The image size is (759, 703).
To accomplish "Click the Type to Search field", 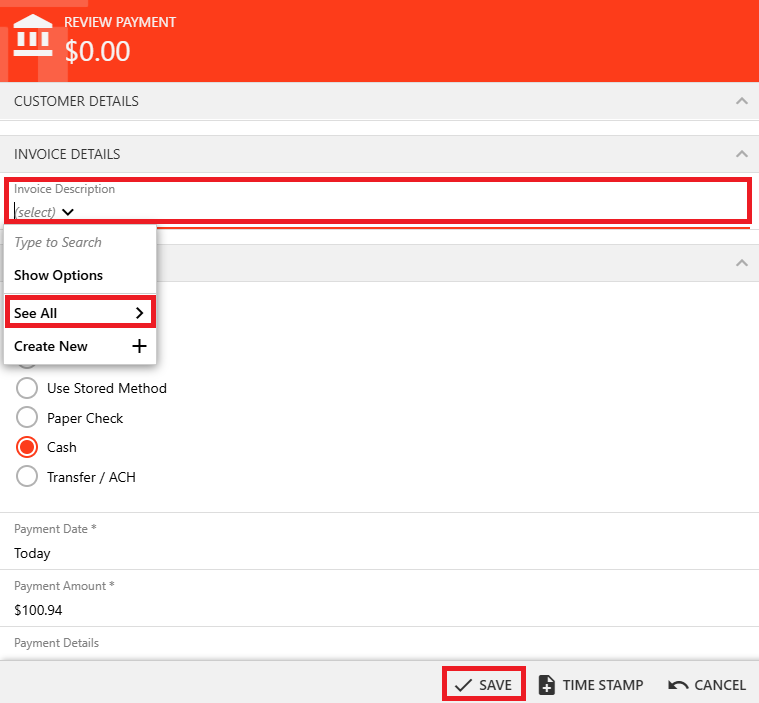I will (x=80, y=242).
